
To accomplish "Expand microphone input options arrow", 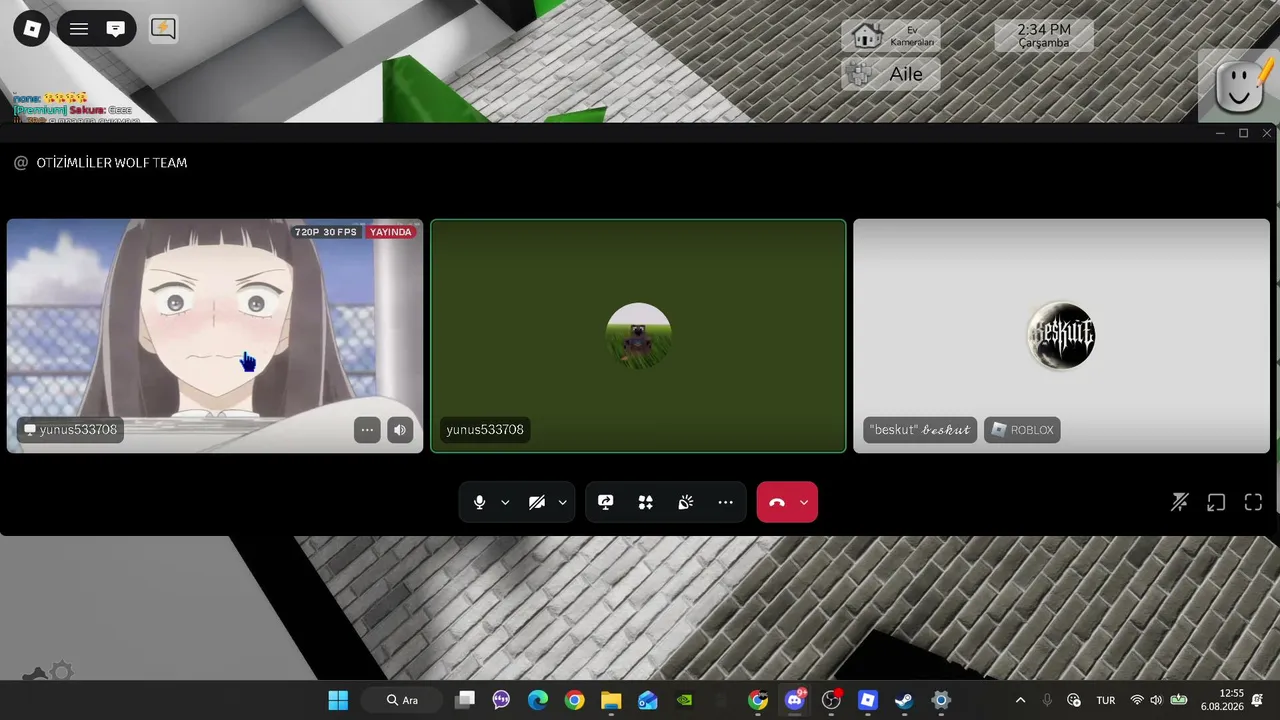I will 505,502.
